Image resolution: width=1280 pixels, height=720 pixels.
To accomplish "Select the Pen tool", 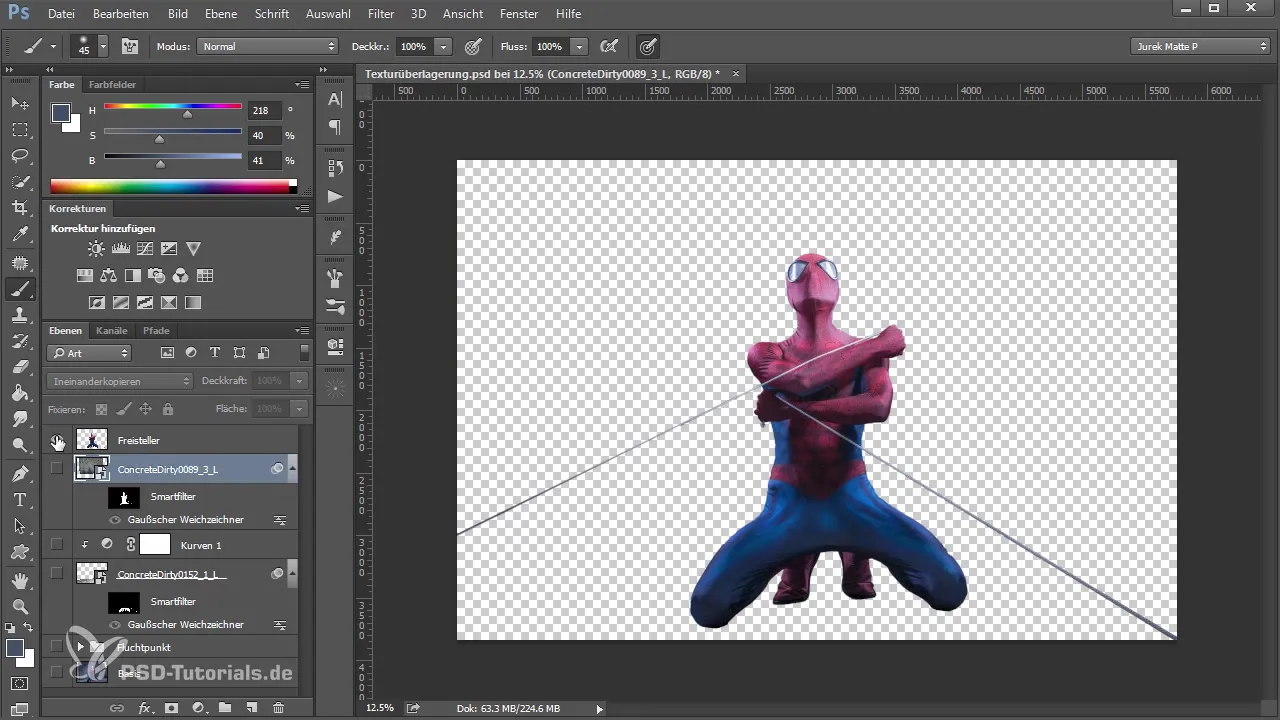I will point(20,473).
